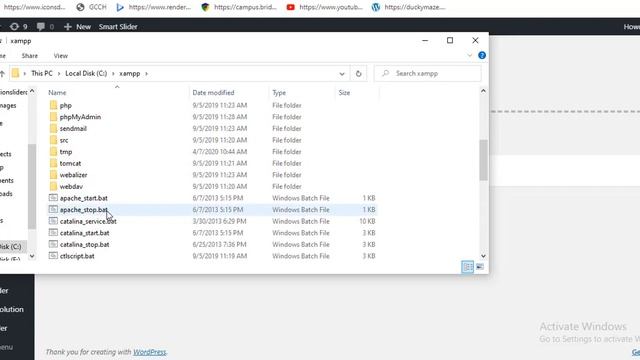This screenshot has height=360, width=640.
Task: Sort files by Size column
Action: click(344, 93)
